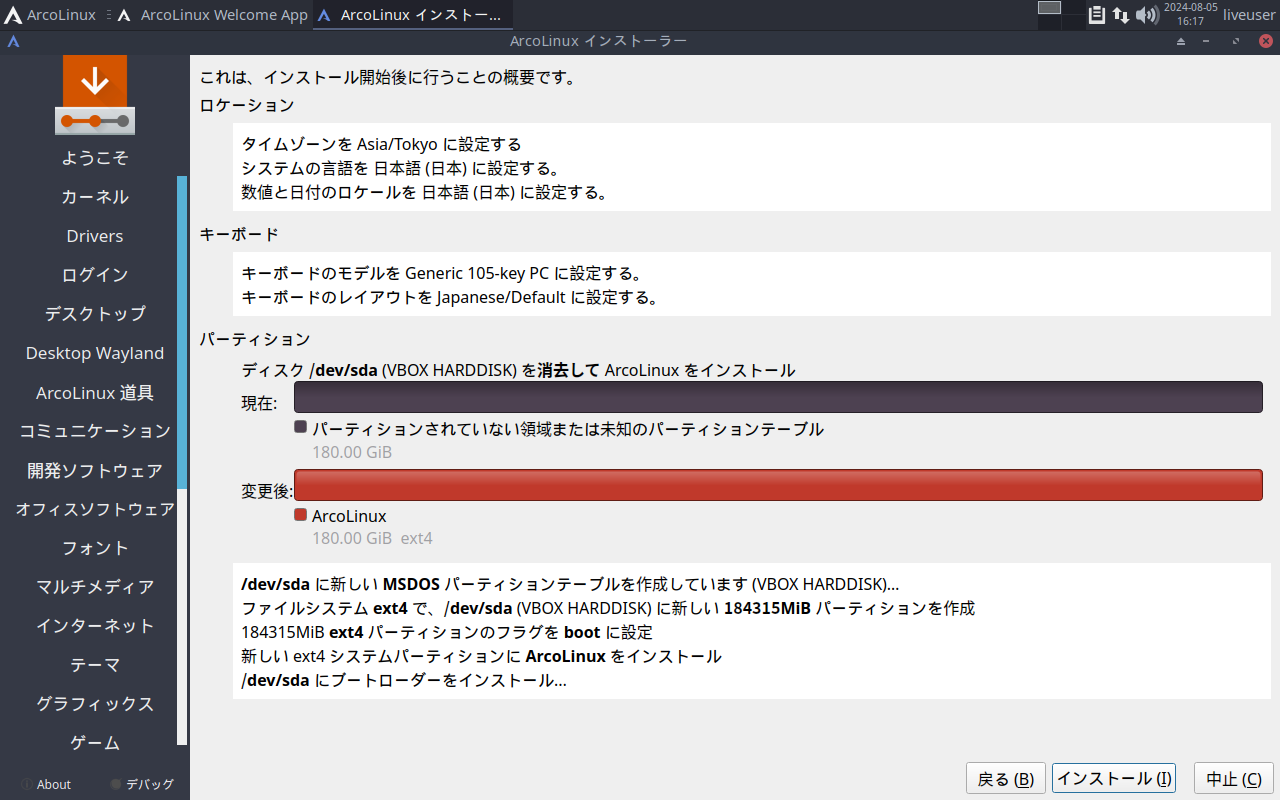Click the boot flag setting line
Screen dimensions: 1280x800
[x=447, y=632]
